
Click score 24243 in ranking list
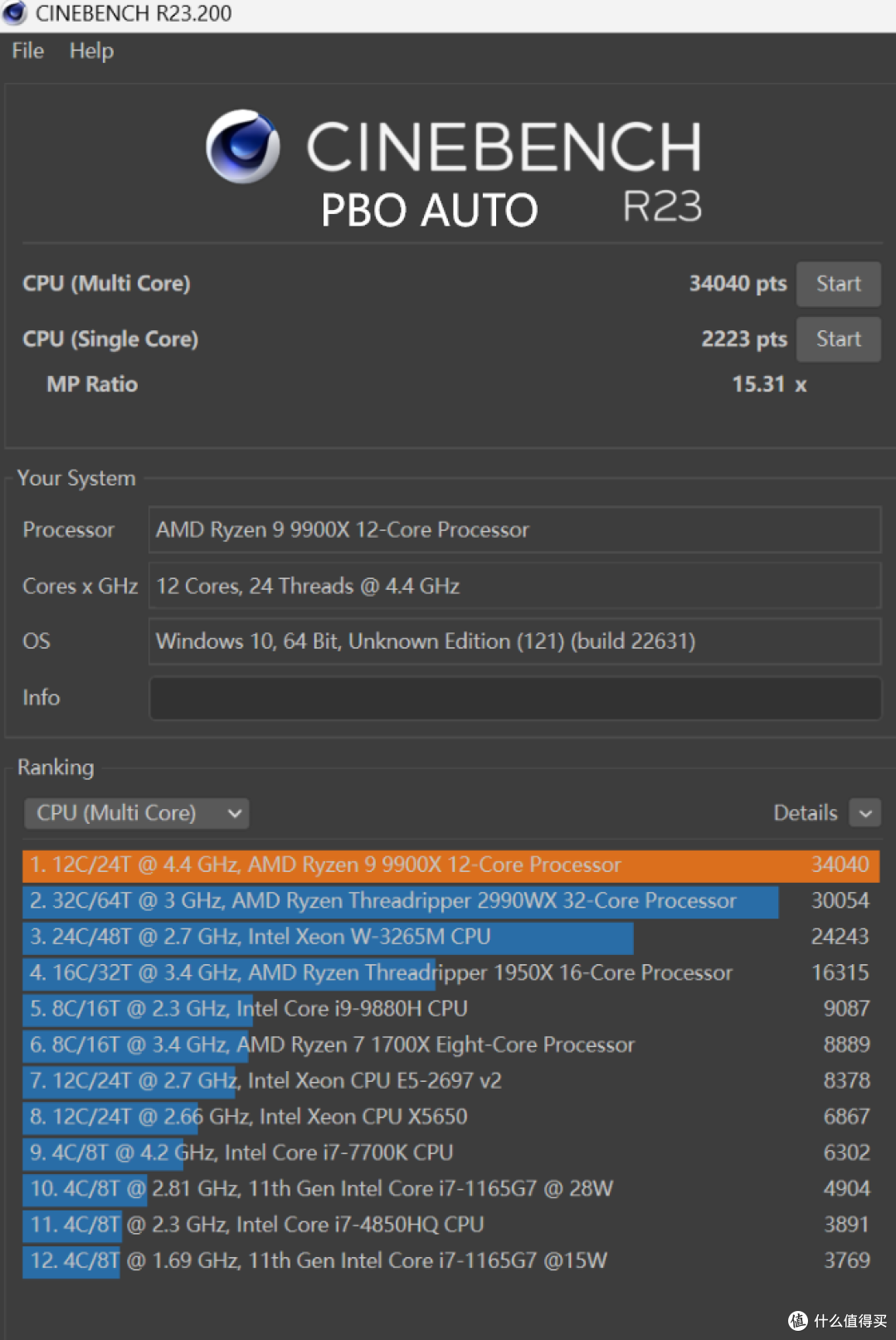coord(840,937)
